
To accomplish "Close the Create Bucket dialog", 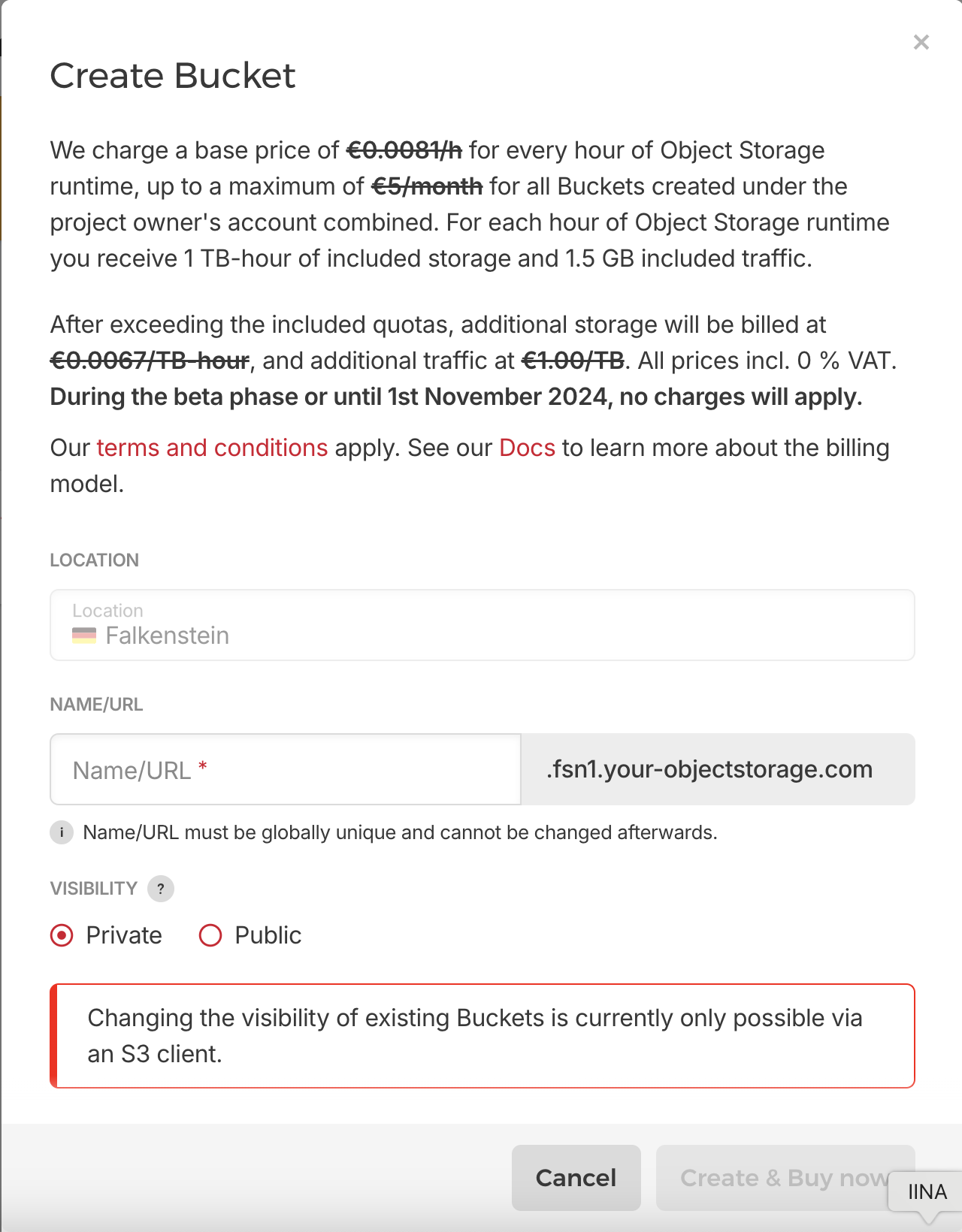I will point(921,42).
